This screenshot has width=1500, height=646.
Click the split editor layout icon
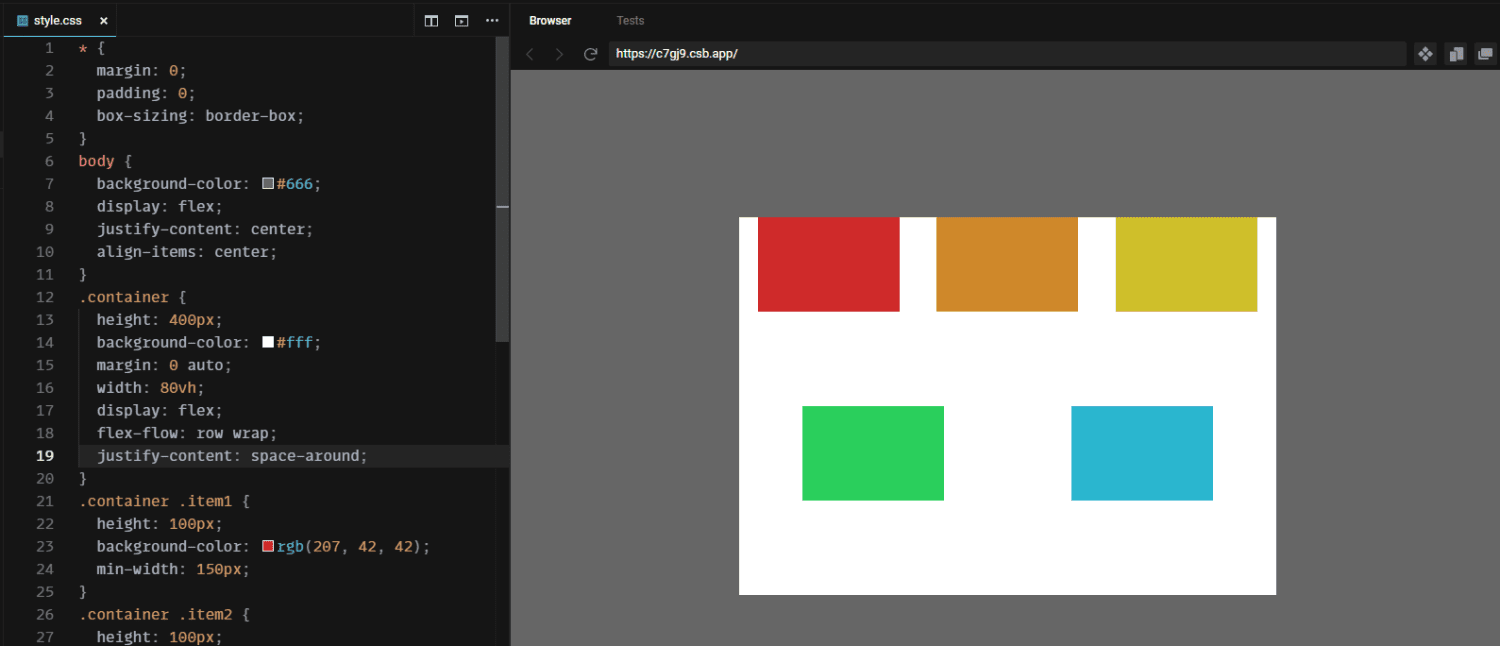[431, 21]
